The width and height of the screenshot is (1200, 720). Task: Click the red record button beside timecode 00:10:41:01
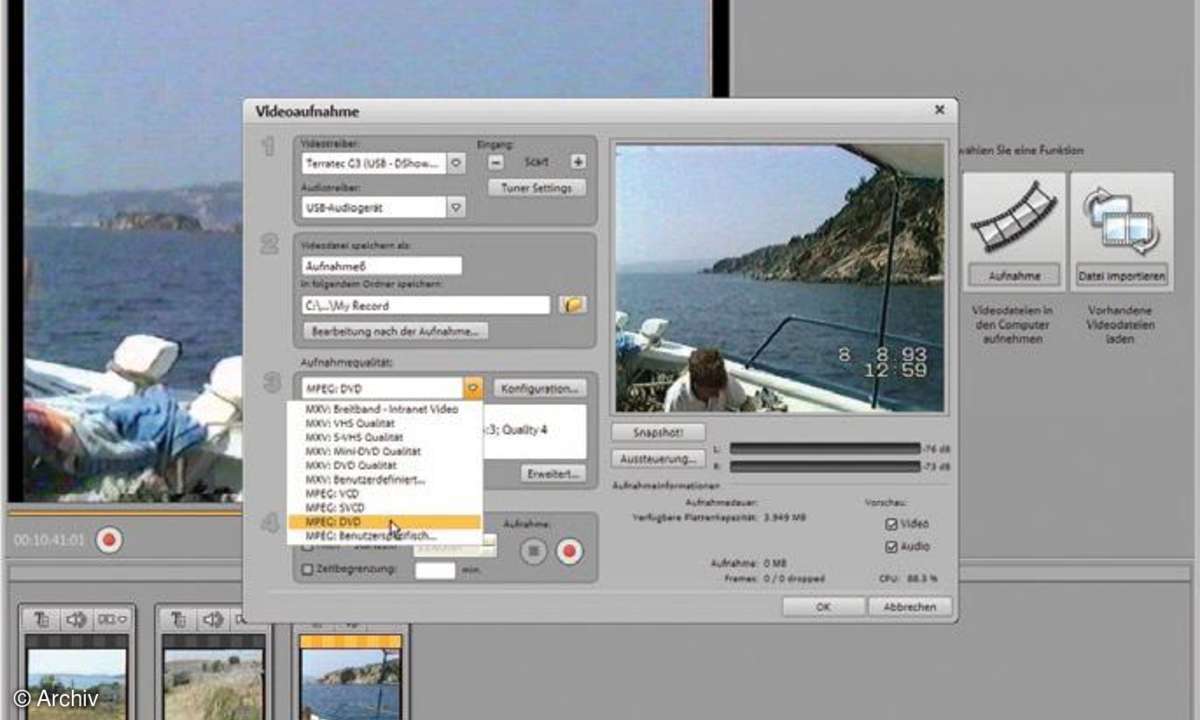pyautogui.click(x=109, y=541)
